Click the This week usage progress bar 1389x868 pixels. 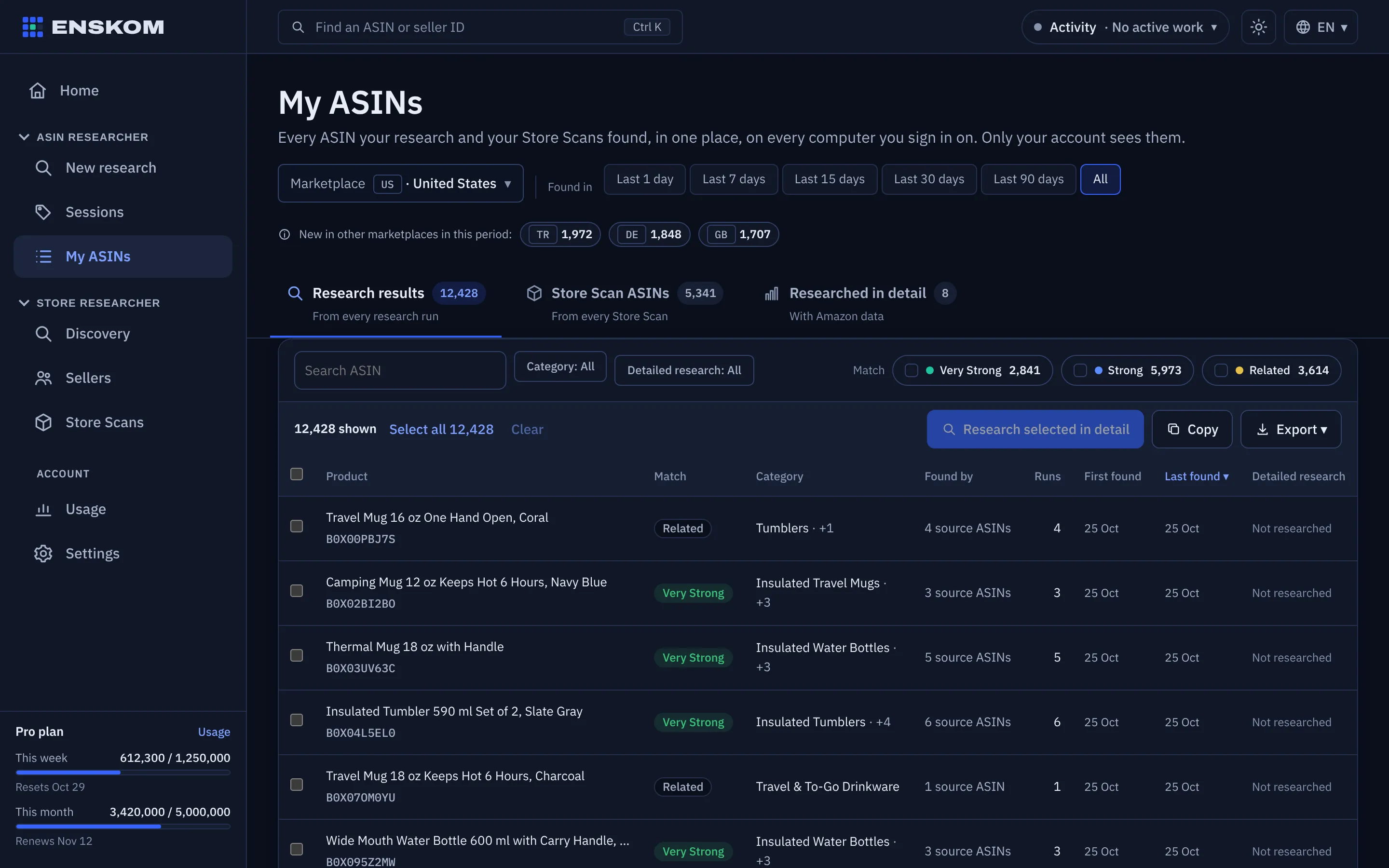coord(123,773)
